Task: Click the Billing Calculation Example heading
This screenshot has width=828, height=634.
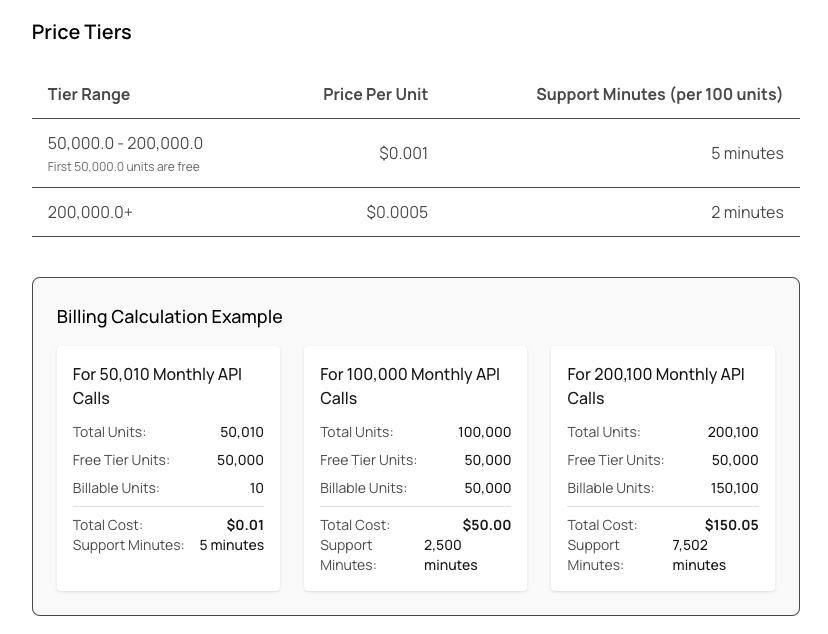Action: click(169, 317)
